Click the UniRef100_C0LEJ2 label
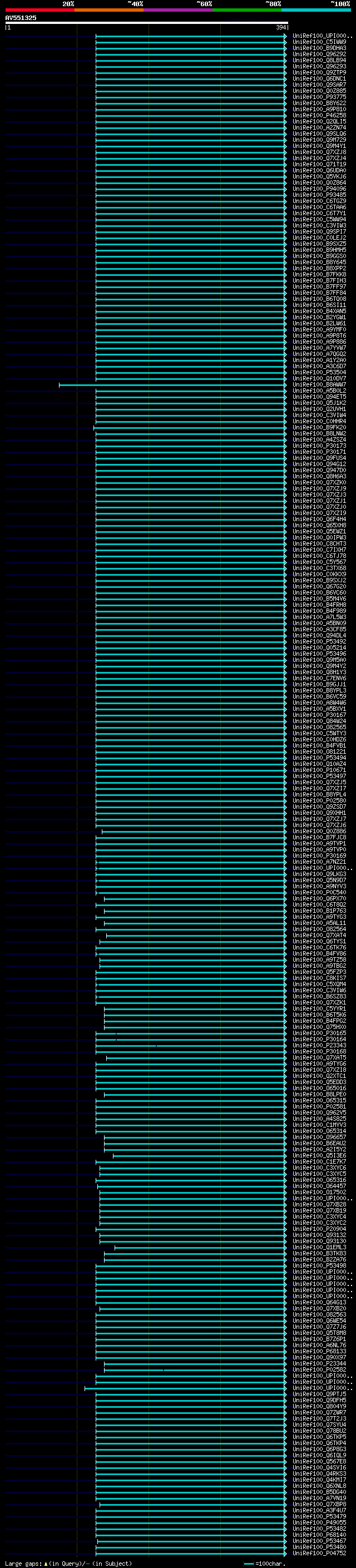This screenshot has width=356, height=1568. 319,238
